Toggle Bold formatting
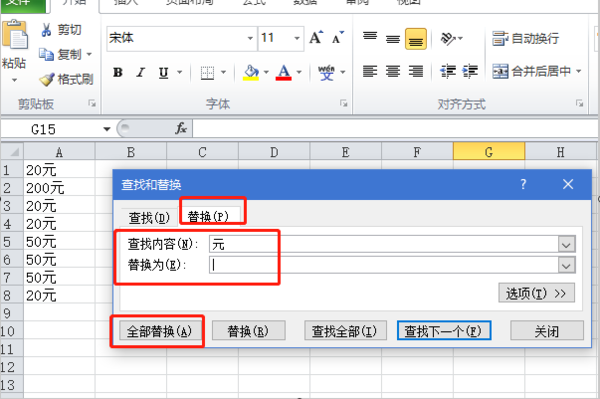 point(118,72)
